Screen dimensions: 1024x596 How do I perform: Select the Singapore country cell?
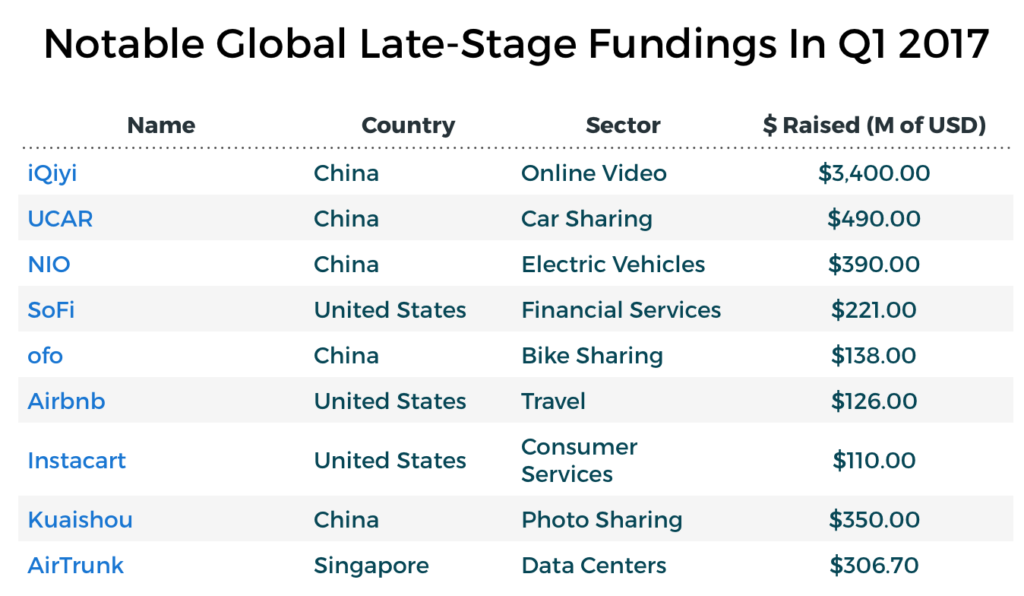coord(371,566)
